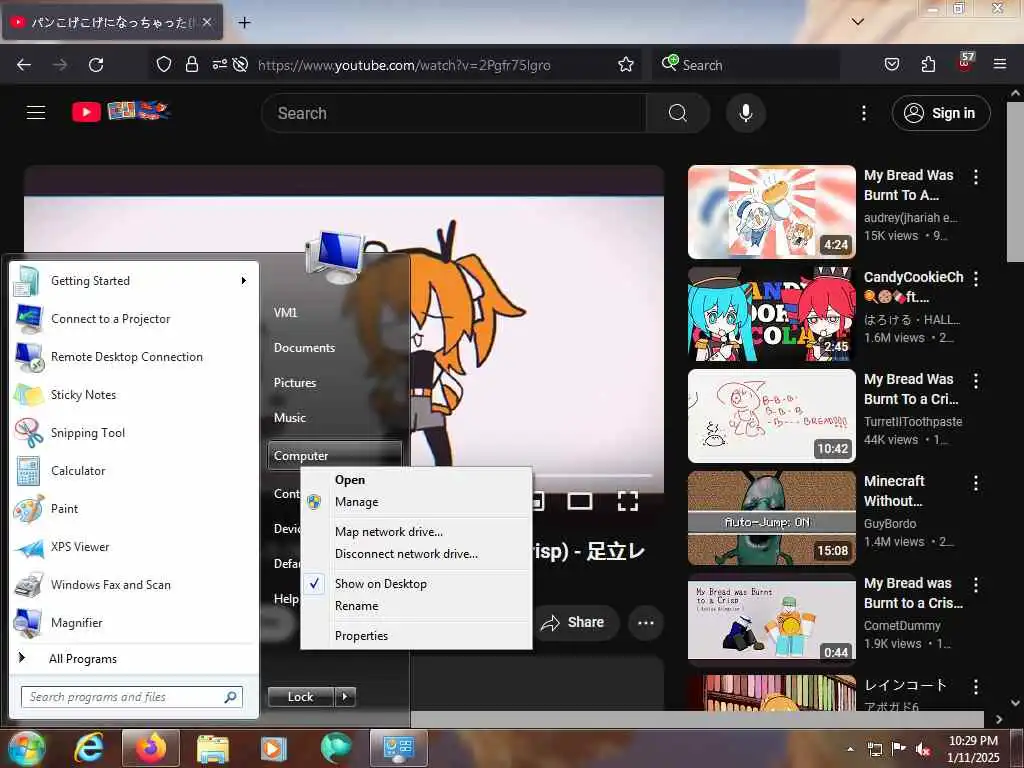Open options for the CandyCookieCh video

click(976, 279)
